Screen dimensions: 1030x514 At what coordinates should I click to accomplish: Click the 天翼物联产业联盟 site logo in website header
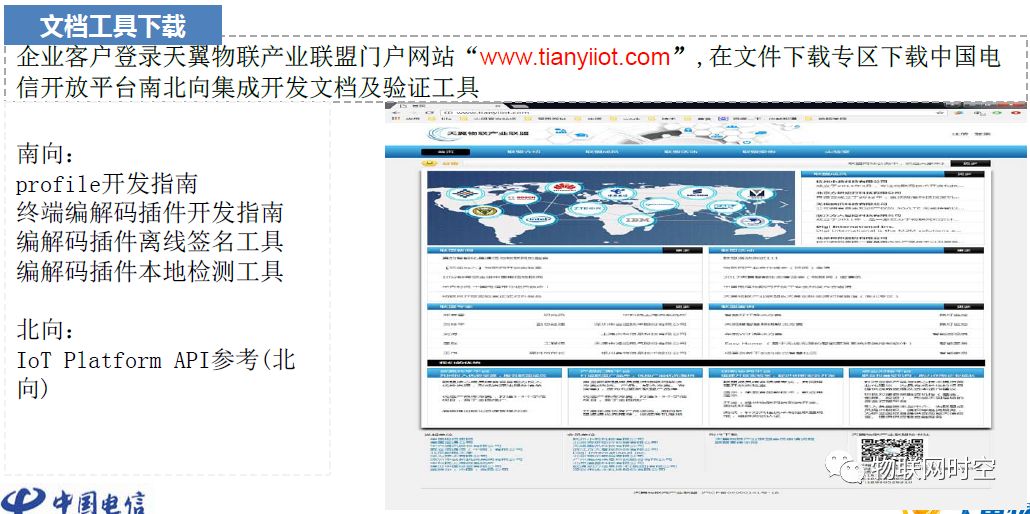click(x=480, y=132)
